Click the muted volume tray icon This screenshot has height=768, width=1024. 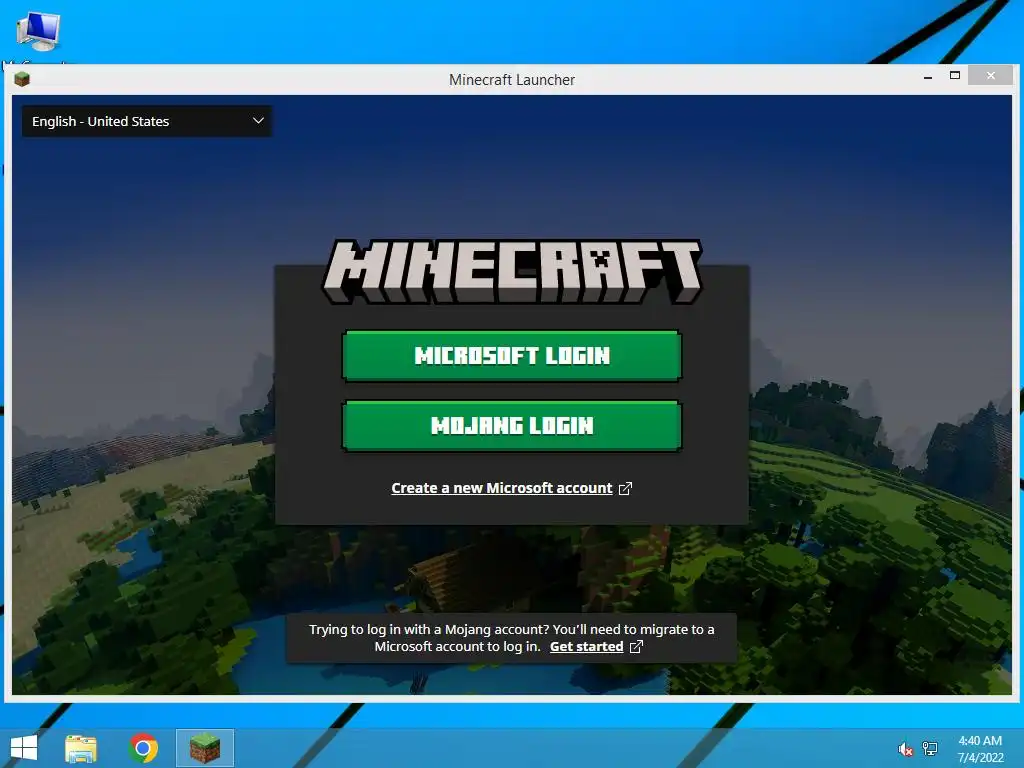[x=905, y=749]
